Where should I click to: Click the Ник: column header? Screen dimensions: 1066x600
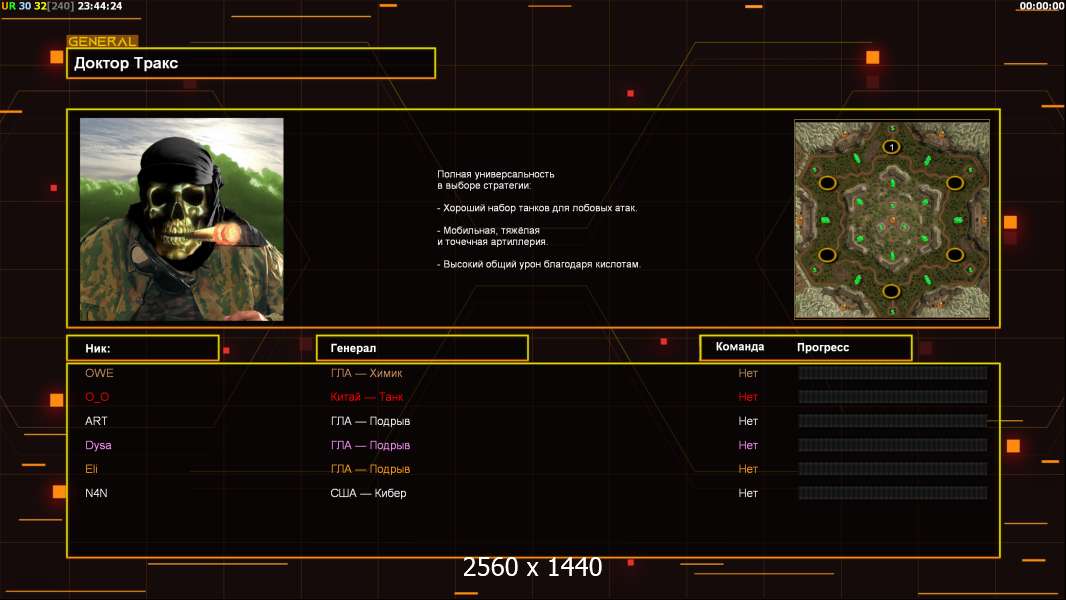(142, 348)
